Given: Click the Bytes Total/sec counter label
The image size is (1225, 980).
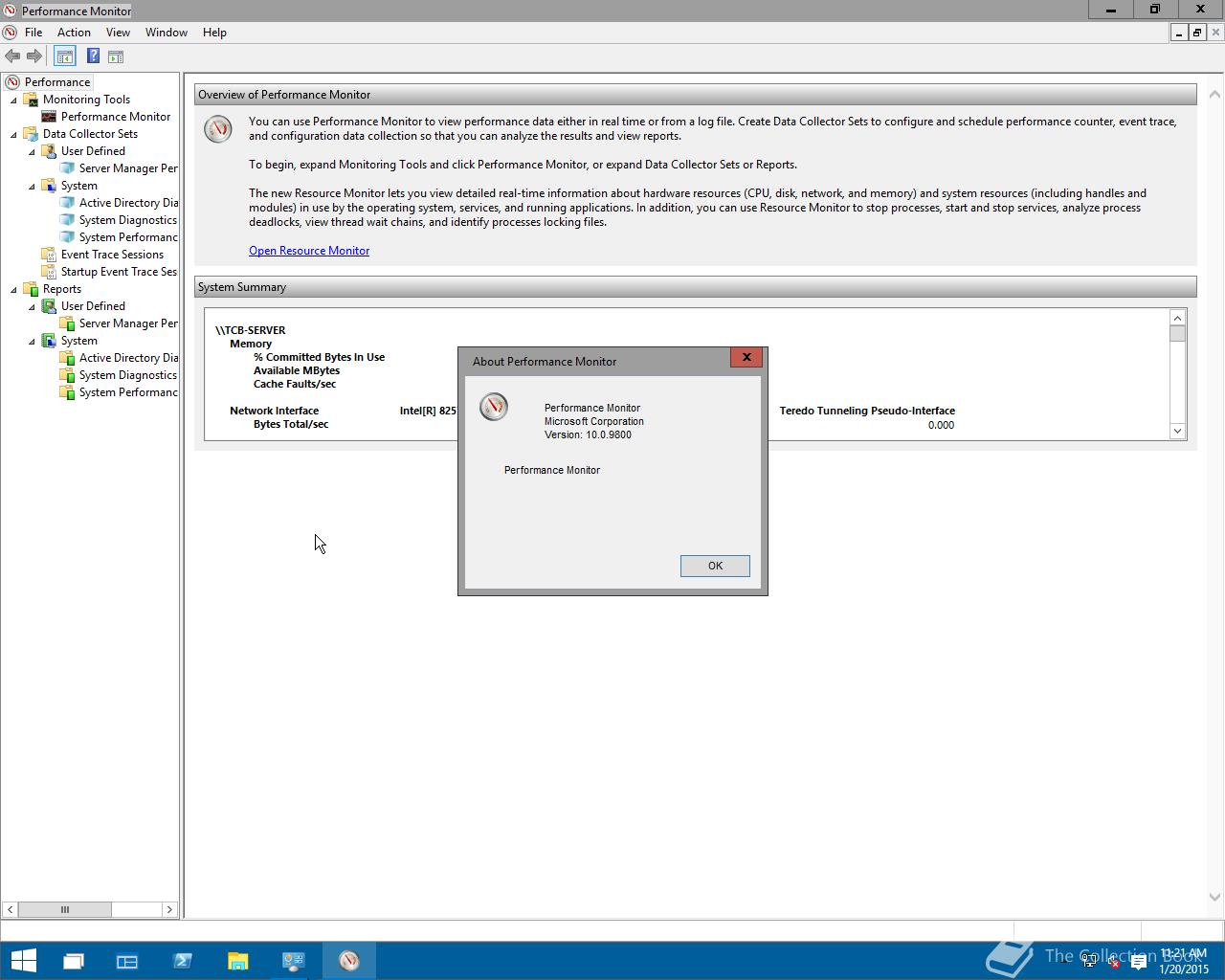Looking at the screenshot, I should tap(291, 424).
